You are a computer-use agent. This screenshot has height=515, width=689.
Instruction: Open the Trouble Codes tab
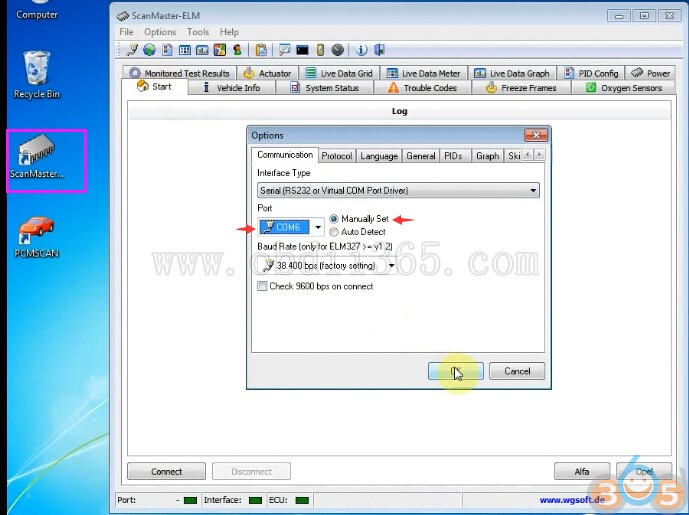pyautogui.click(x=423, y=88)
